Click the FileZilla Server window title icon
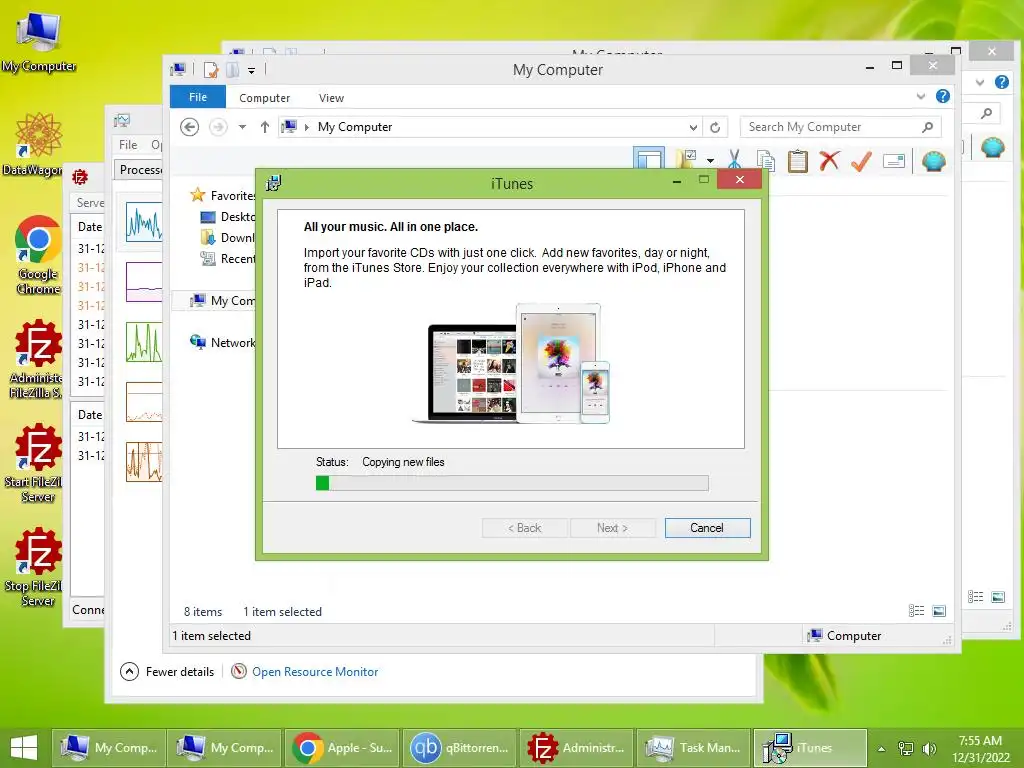The width and height of the screenshot is (1024, 768). (x=80, y=177)
